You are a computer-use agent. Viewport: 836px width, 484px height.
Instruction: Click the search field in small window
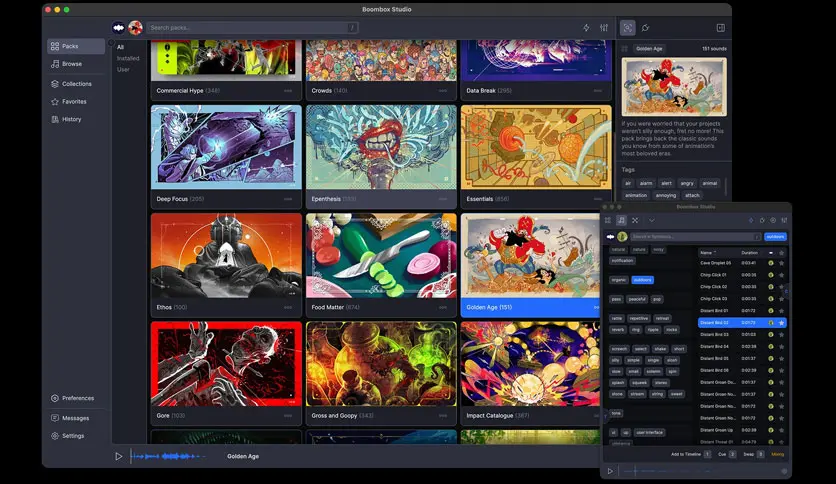pyautogui.click(x=696, y=237)
